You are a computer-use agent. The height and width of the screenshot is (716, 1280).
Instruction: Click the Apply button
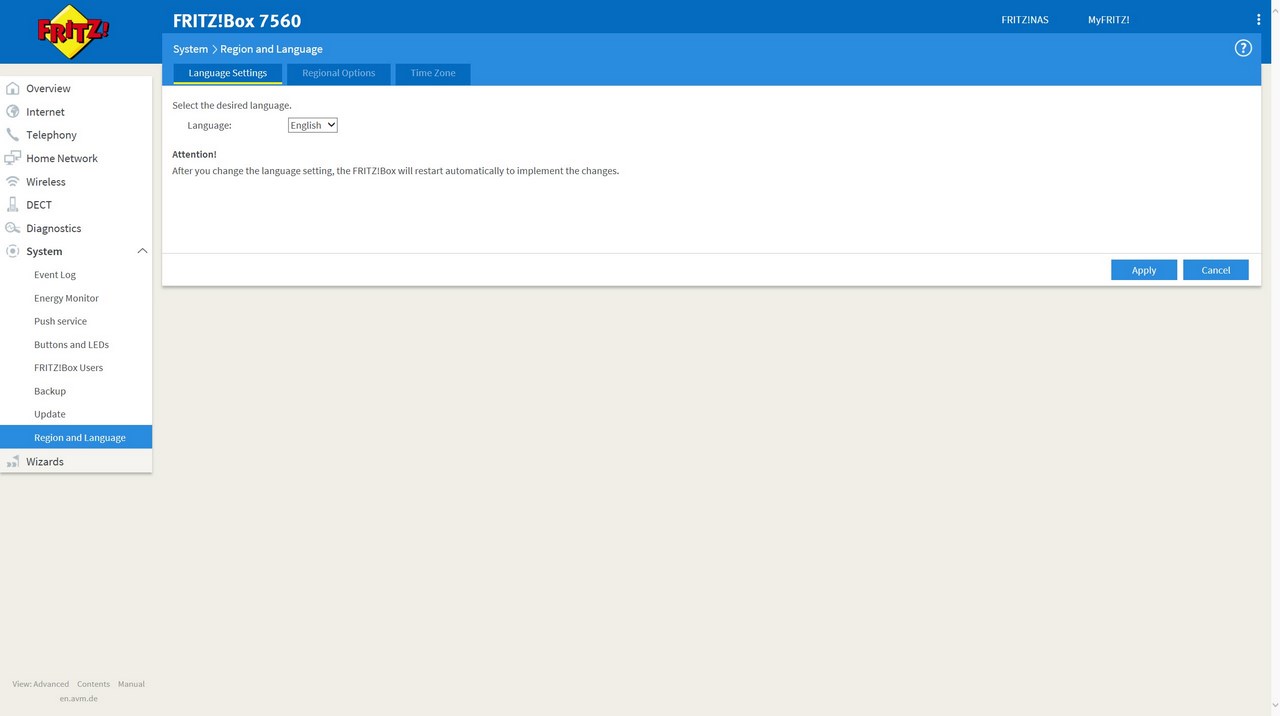1144,270
